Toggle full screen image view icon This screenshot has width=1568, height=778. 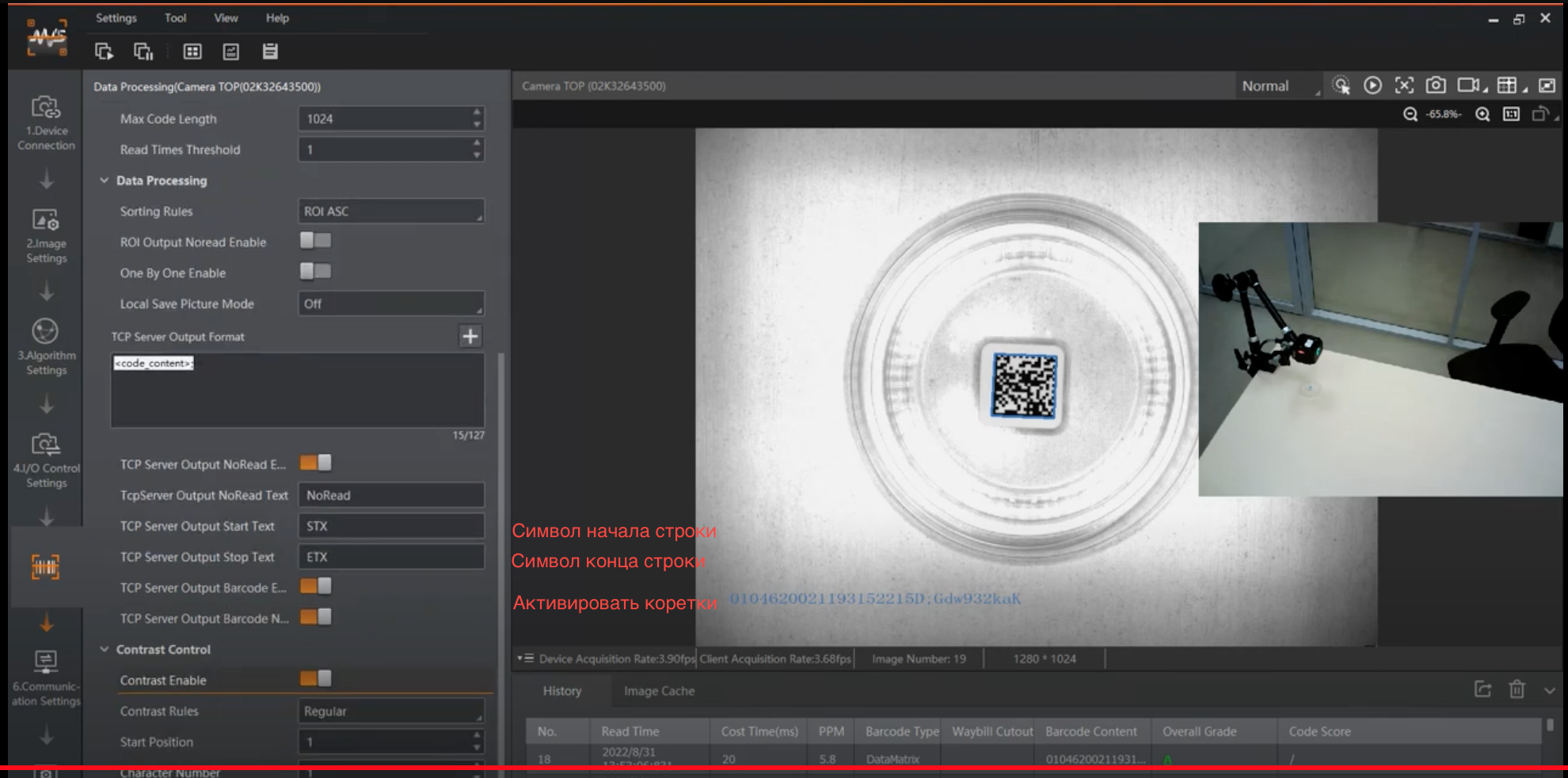click(x=1547, y=86)
